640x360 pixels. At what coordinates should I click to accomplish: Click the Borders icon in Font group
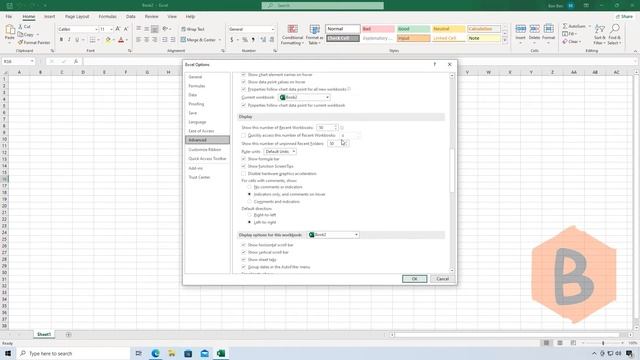click(x=93, y=40)
